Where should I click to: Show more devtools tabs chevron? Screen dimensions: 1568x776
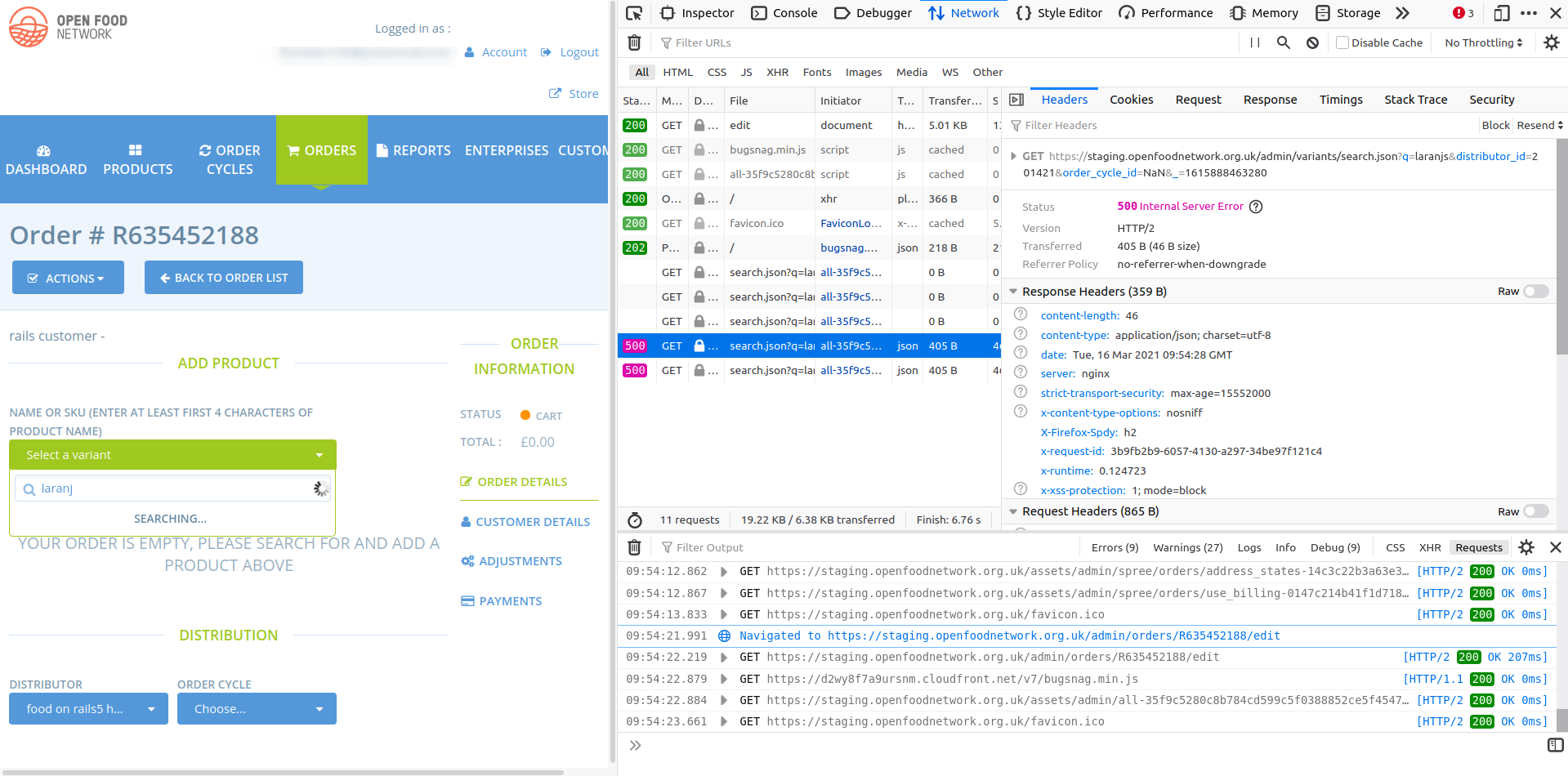tap(1403, 13)
